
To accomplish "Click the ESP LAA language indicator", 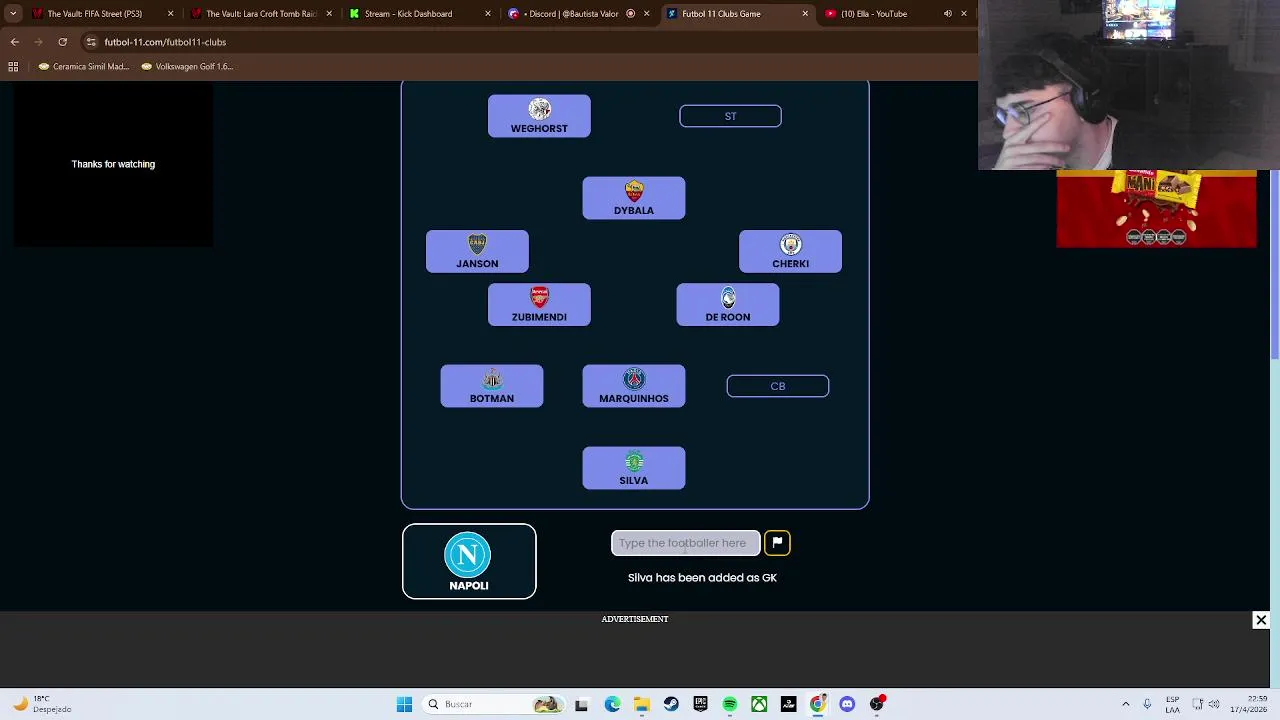I will 1172,704.
